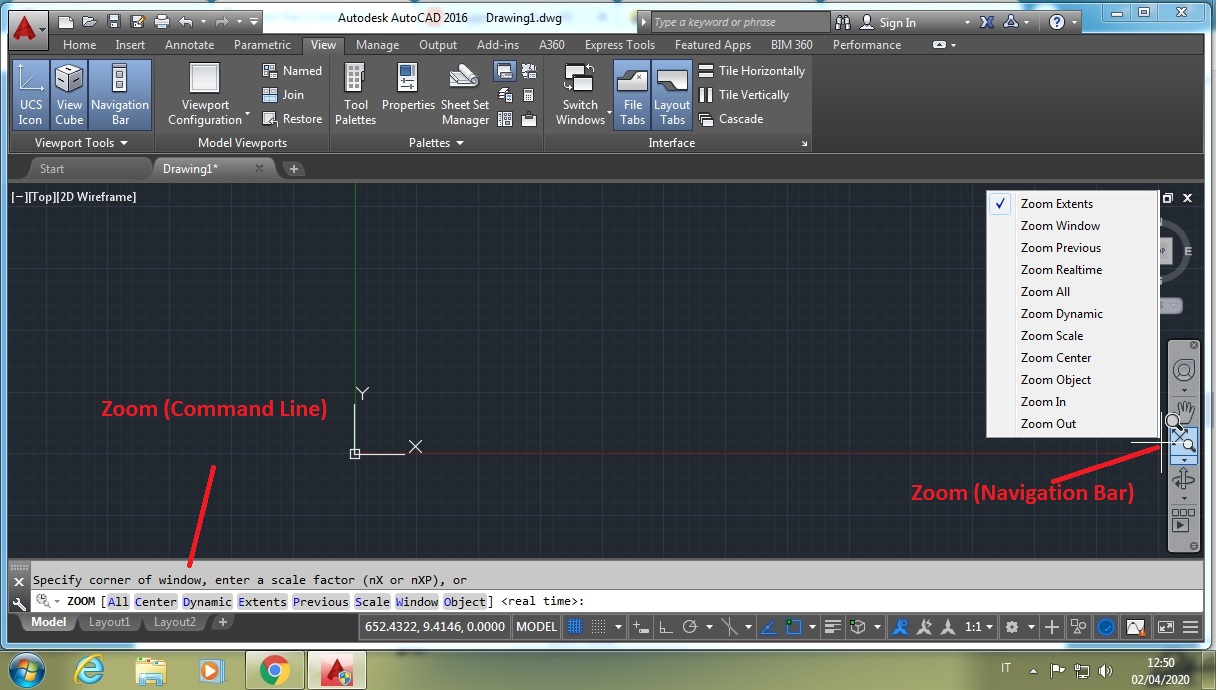Click the Sheet Set Manager palette icon
1218x690 pixels.
point(464,90)
